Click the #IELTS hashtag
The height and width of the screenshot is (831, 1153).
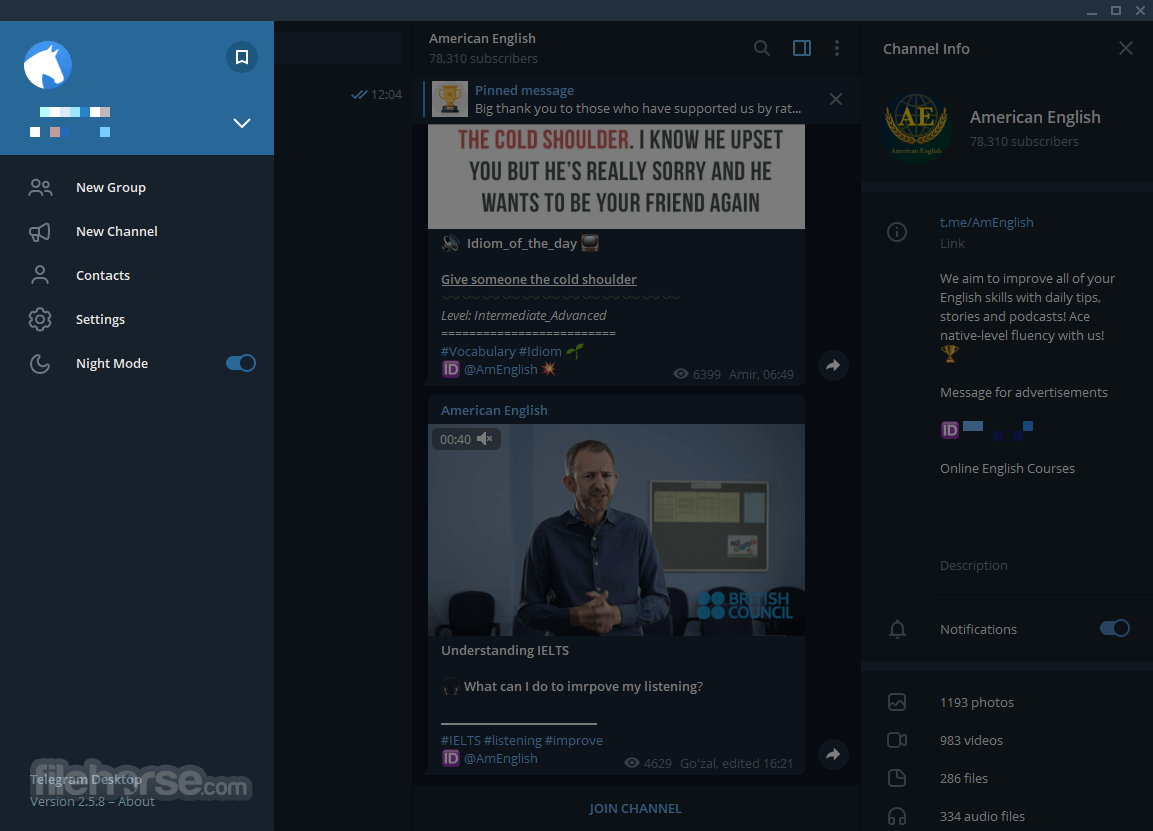tap(460, 741)
